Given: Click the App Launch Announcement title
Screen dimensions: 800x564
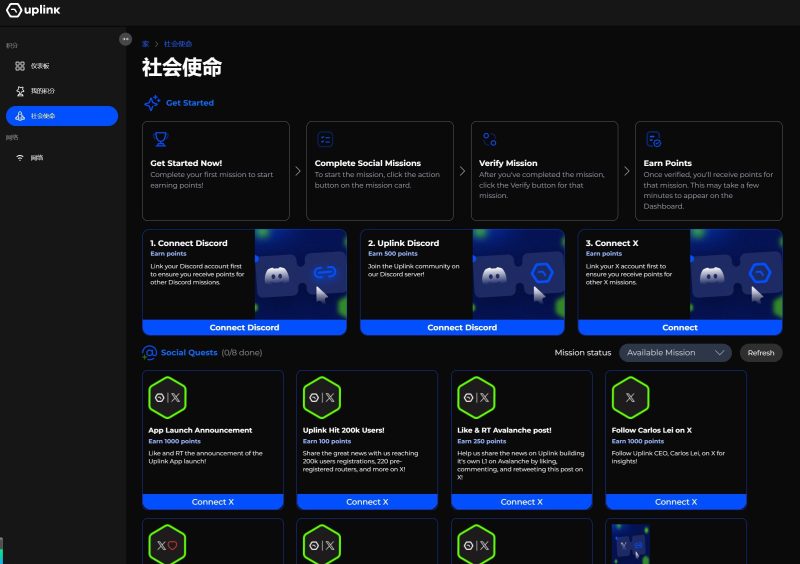Looking at the screenshot, I should tap(200, 430).
